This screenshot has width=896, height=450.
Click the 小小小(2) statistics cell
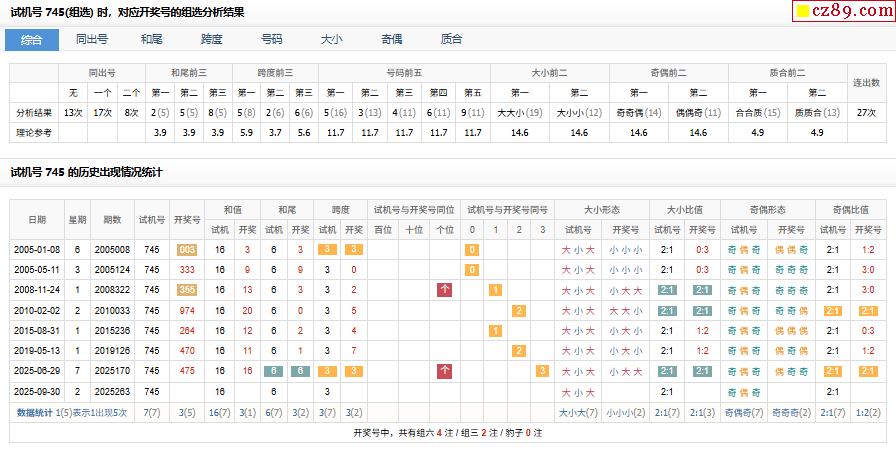point(625,412)
